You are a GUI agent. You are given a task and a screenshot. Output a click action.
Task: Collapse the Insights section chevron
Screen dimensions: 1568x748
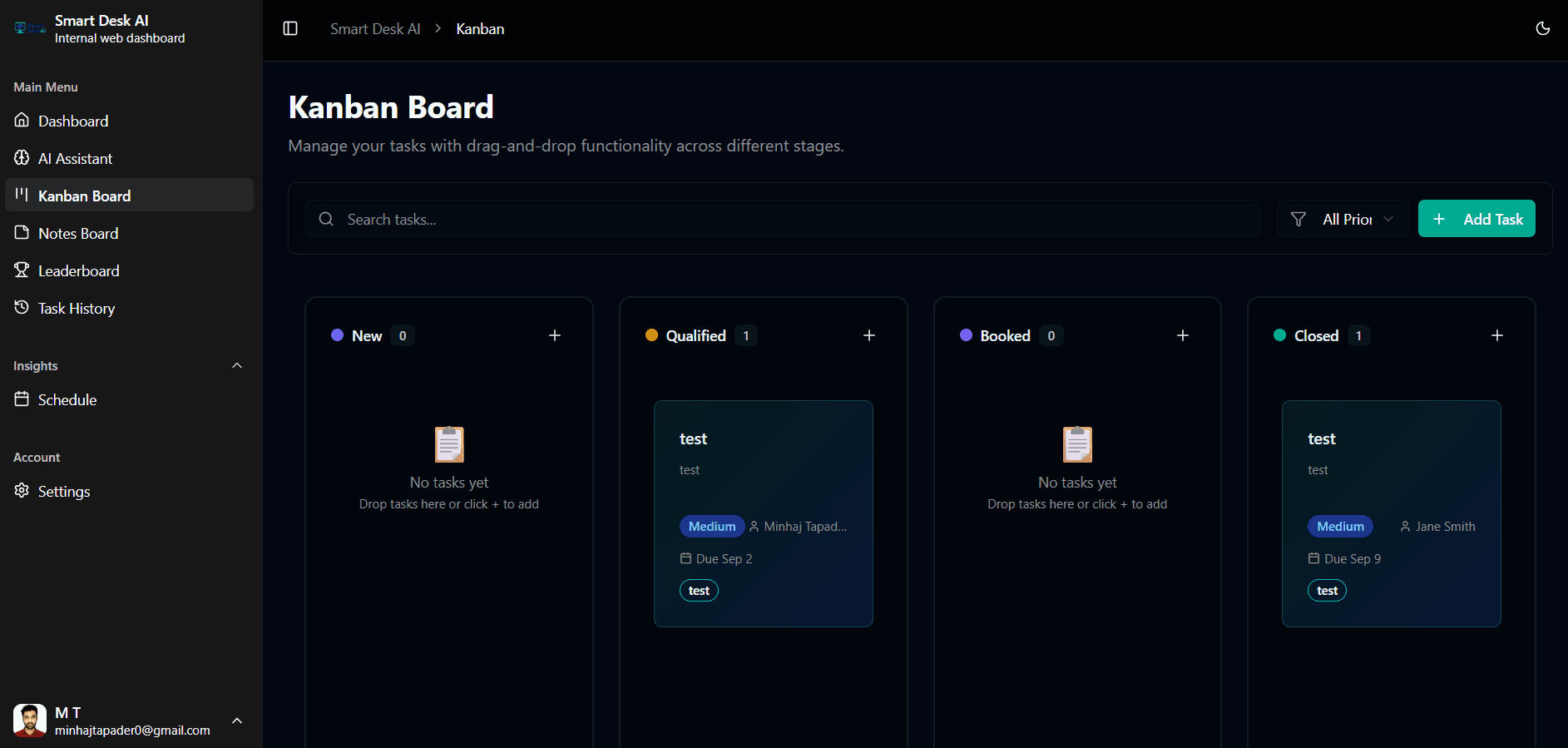click(x=237, y=365)
